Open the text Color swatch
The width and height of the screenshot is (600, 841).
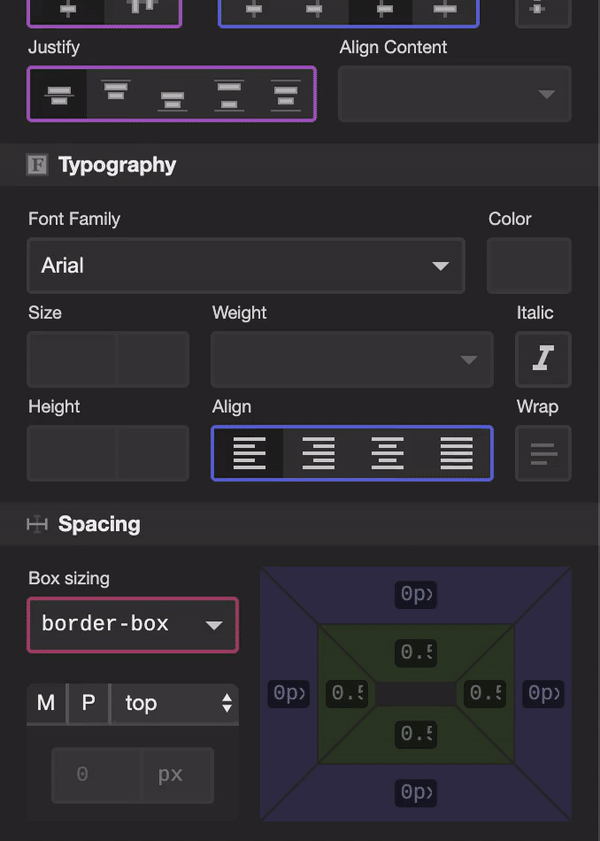click(x=529, y=265)
